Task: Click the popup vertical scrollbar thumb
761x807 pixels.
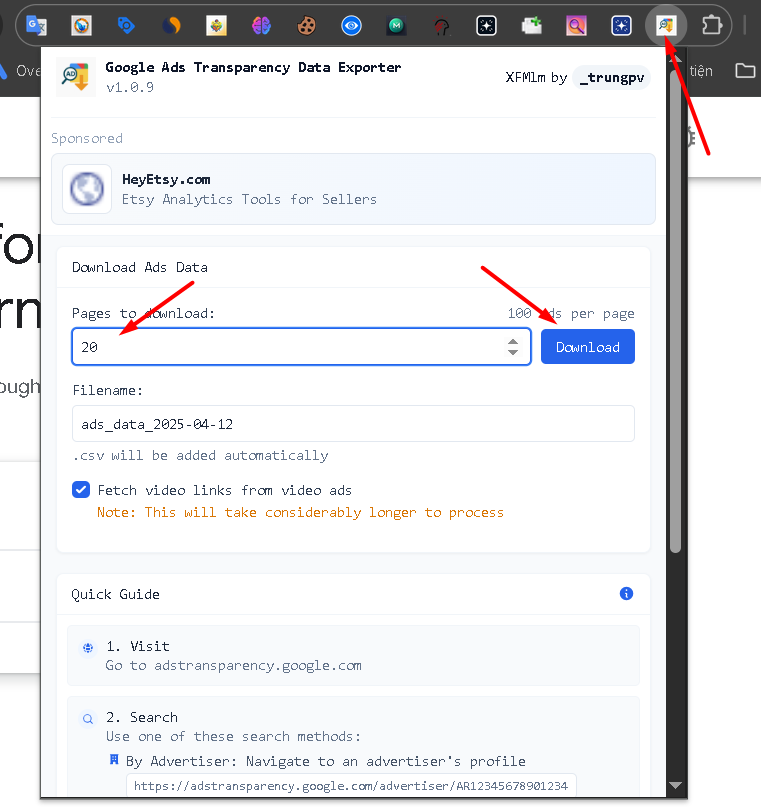Action: click(x=676, y=312)
